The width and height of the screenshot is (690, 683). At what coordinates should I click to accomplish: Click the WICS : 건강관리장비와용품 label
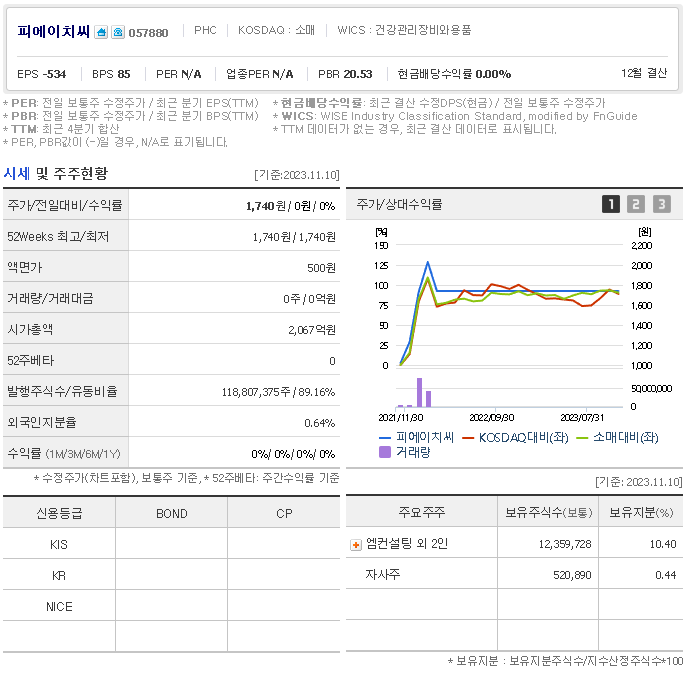tap(404, 30)
